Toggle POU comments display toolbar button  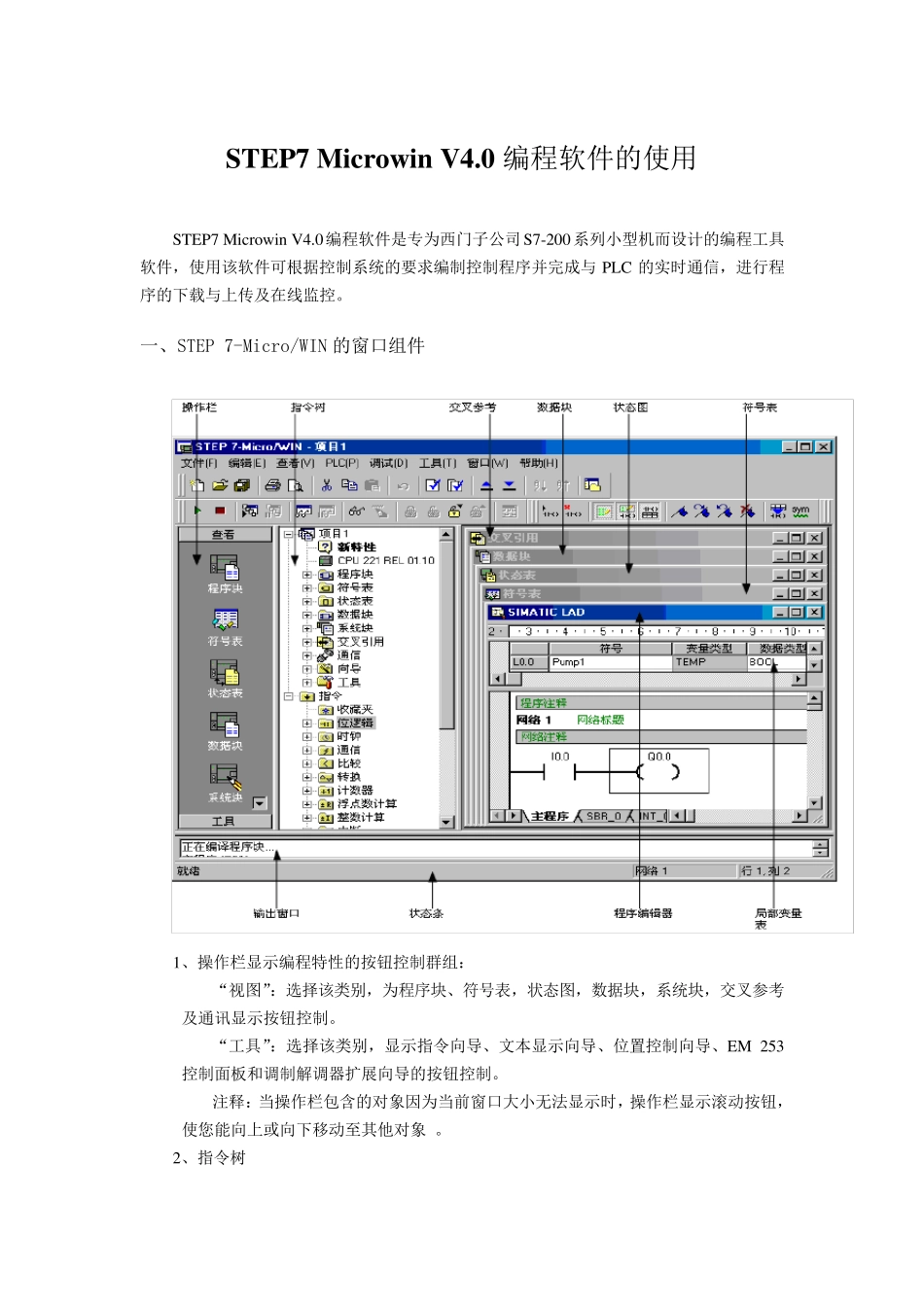pyautogui.click(x=604, y=511)
